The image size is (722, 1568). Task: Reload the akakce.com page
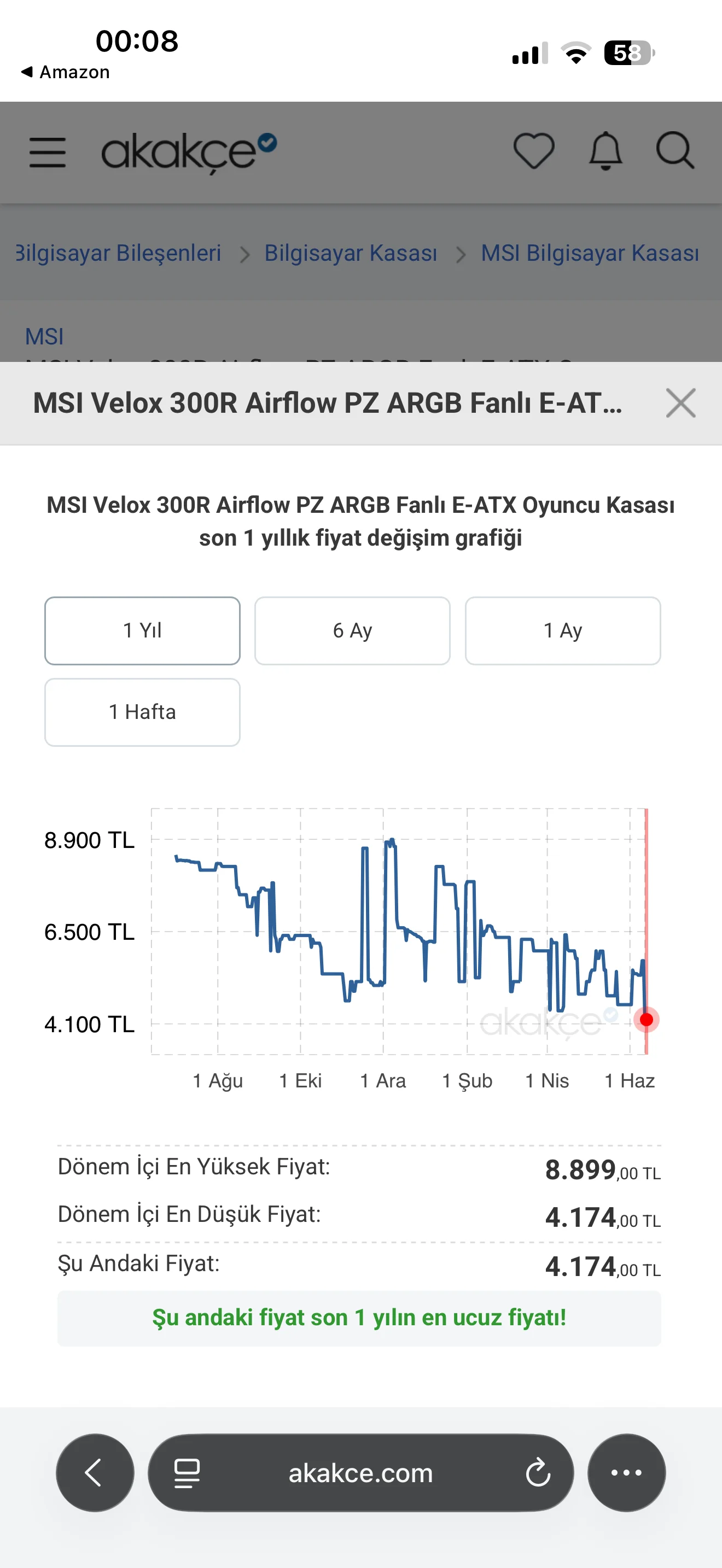(538, 1473)
